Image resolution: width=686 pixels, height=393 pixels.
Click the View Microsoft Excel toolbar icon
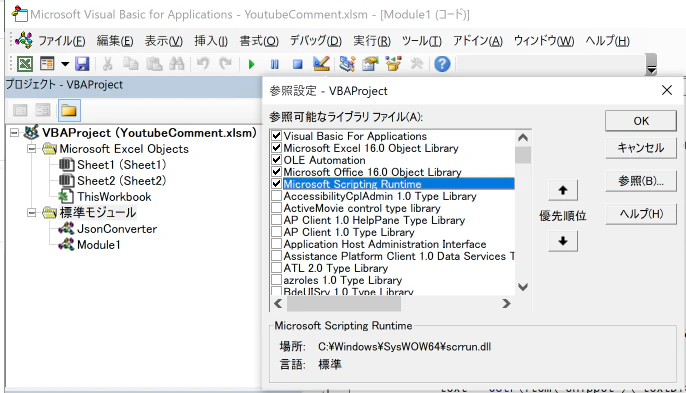(x=25, y=64)
